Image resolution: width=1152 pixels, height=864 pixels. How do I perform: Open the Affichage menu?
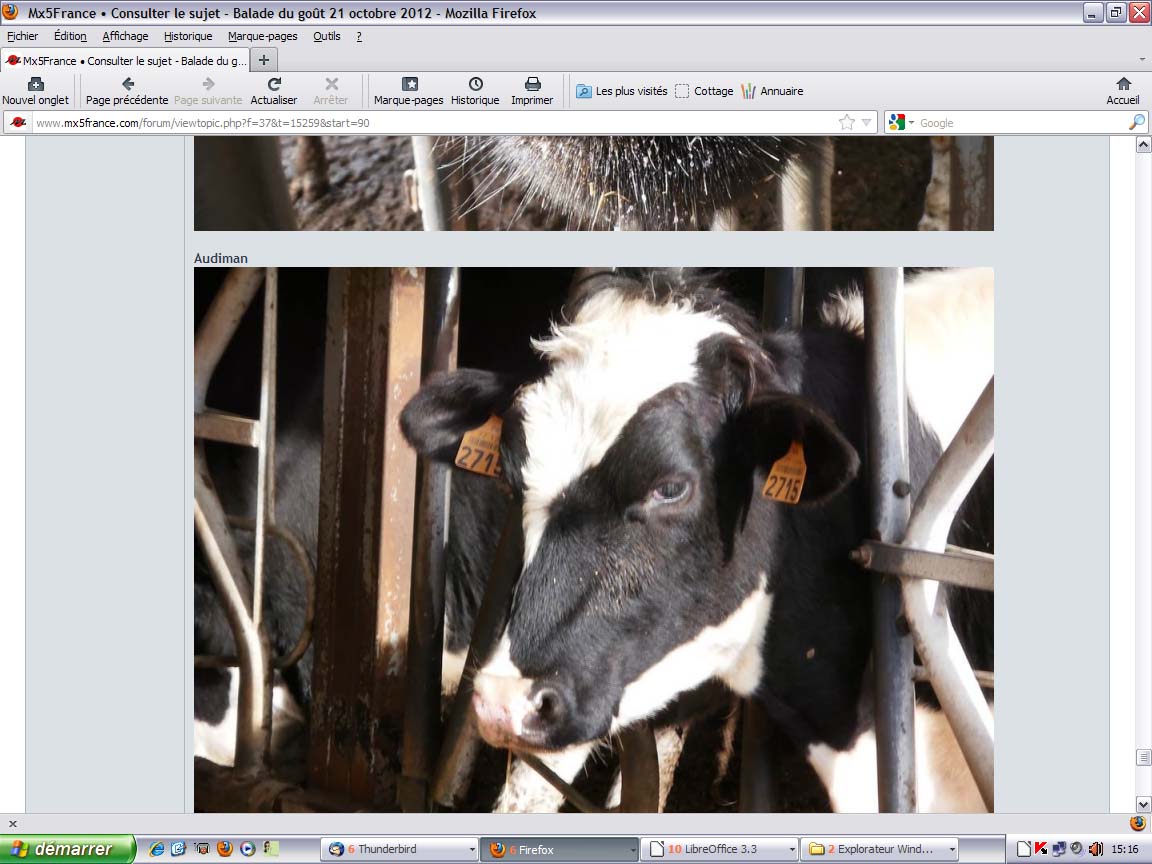point(125,36)
